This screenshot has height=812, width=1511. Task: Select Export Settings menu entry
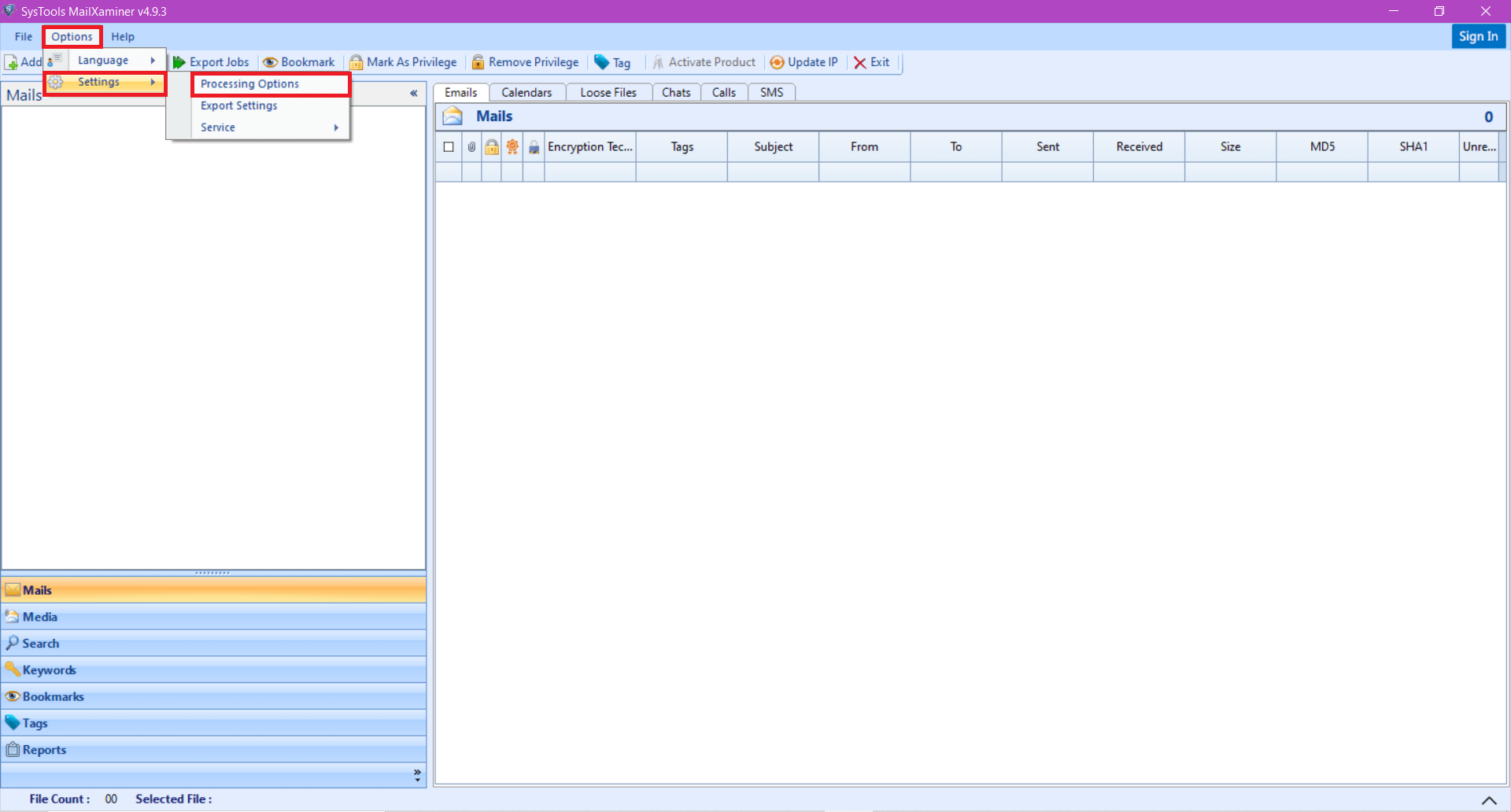tap(239, 105)
